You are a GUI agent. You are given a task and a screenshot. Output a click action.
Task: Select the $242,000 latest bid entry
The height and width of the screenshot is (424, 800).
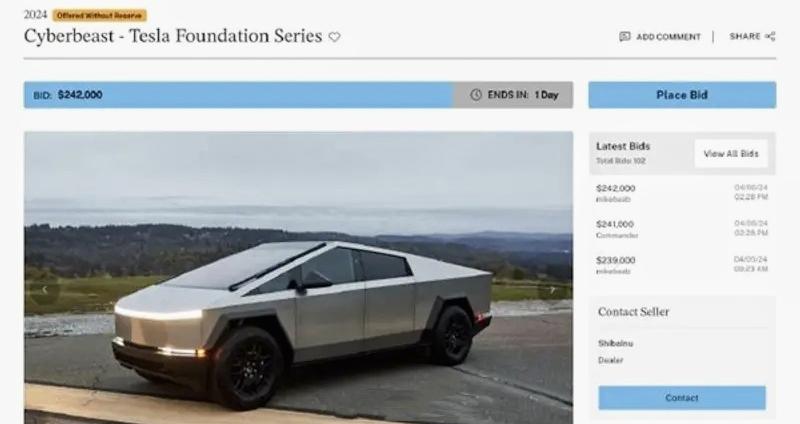(x=682, y=193)
